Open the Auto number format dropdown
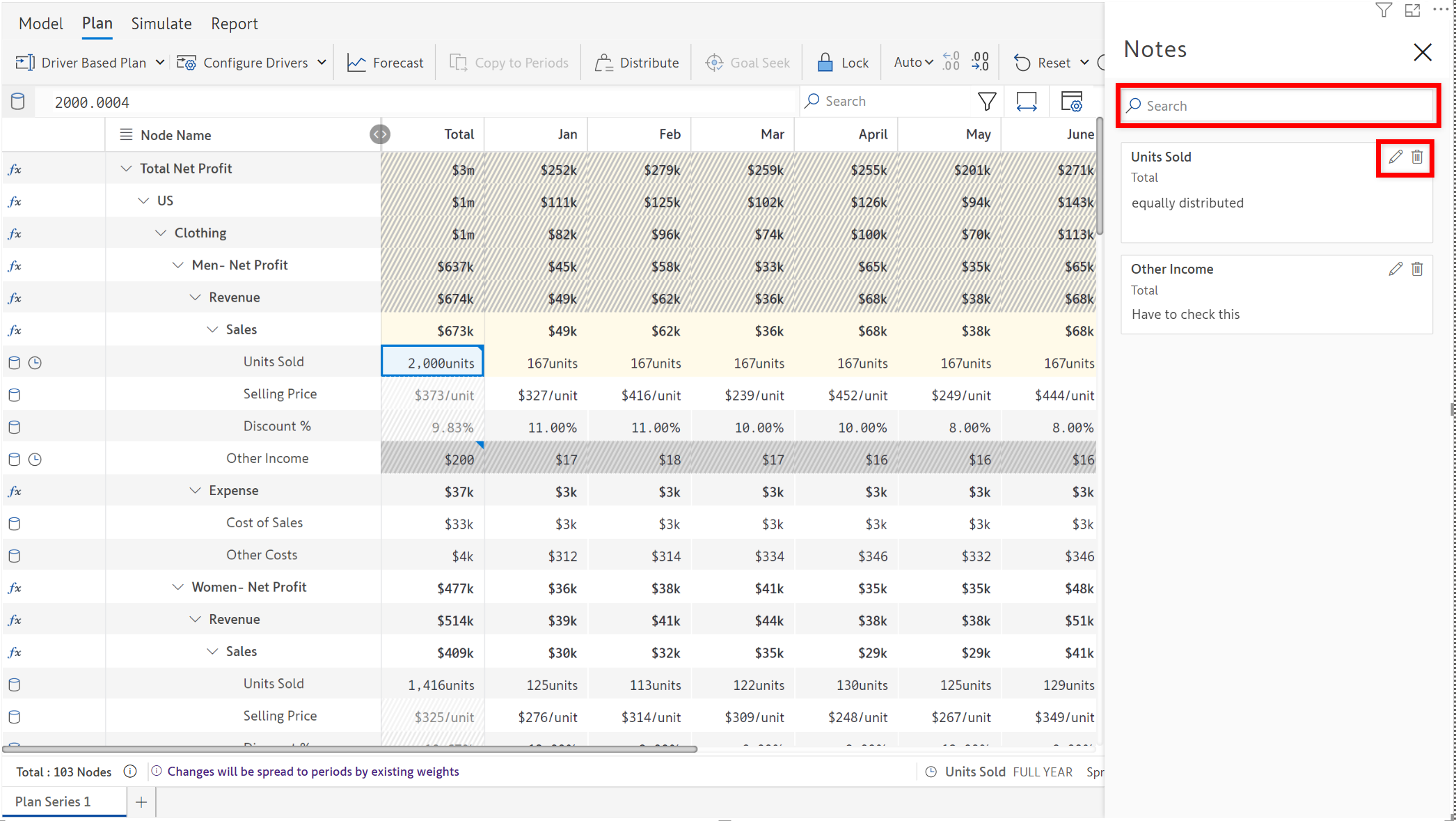Viewport: 1456px width, 821px height. click(x=913, y=63)
